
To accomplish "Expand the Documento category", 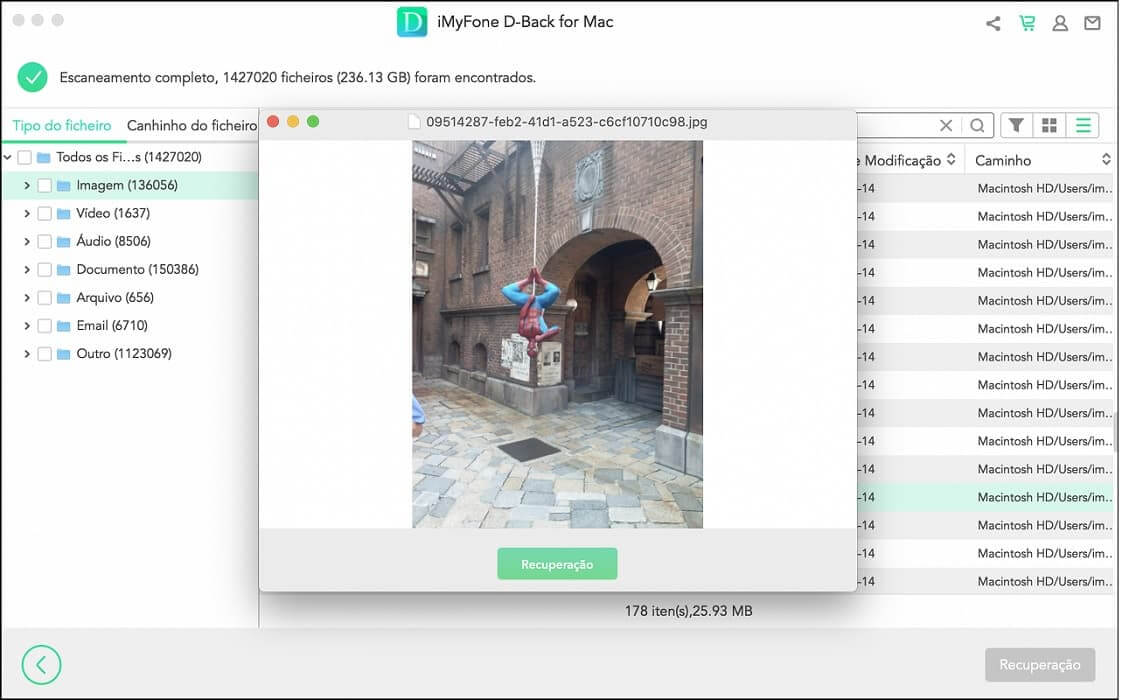I will click(x=26, y=270).
